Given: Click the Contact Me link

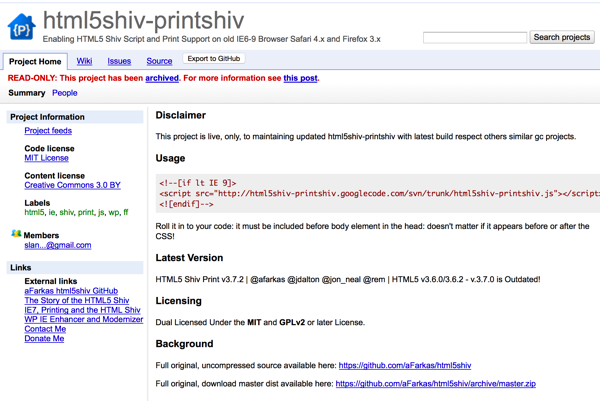Looking at the screenshot, I should coord(45,329).
